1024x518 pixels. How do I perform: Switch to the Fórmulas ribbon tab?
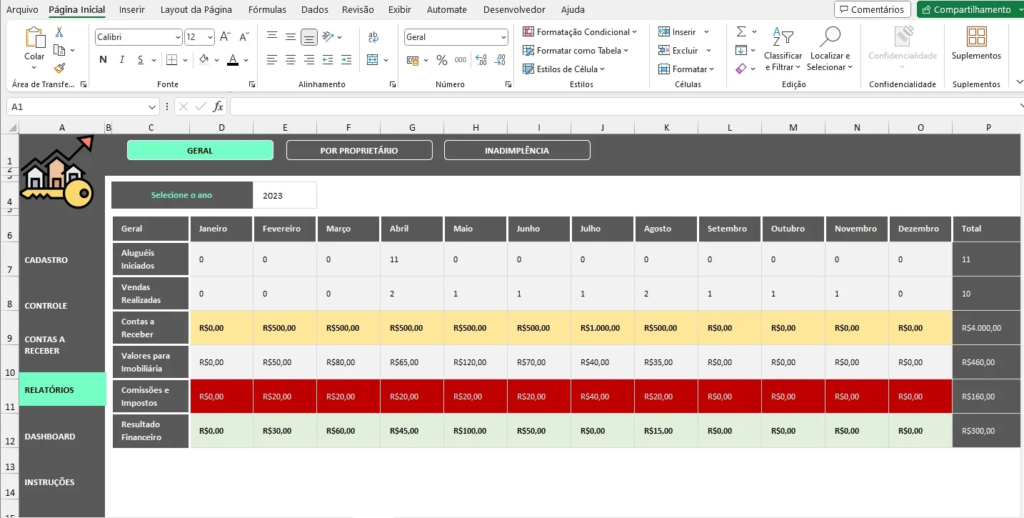click(x=266, y=9)
